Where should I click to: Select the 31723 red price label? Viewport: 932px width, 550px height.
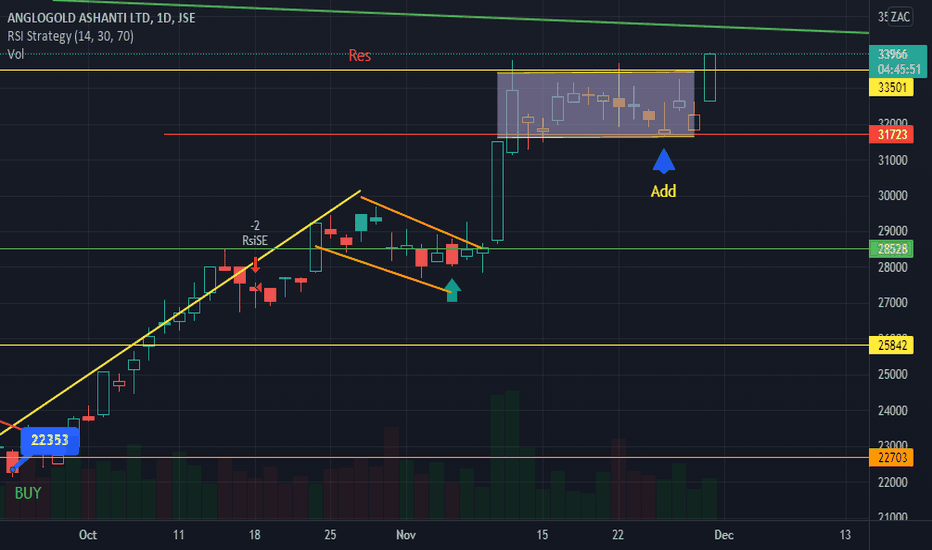coord(891,134)
